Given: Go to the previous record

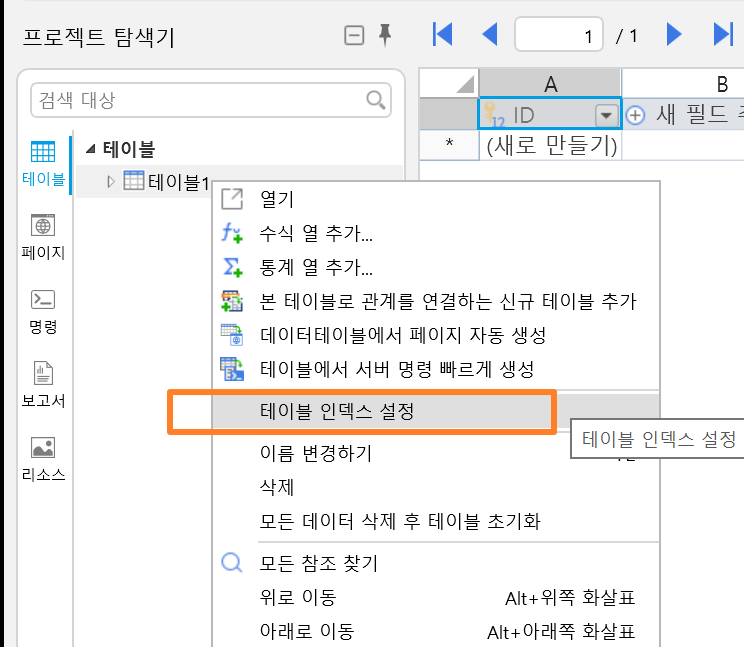Looking at the screenshot, I should (x=489, y=35).
